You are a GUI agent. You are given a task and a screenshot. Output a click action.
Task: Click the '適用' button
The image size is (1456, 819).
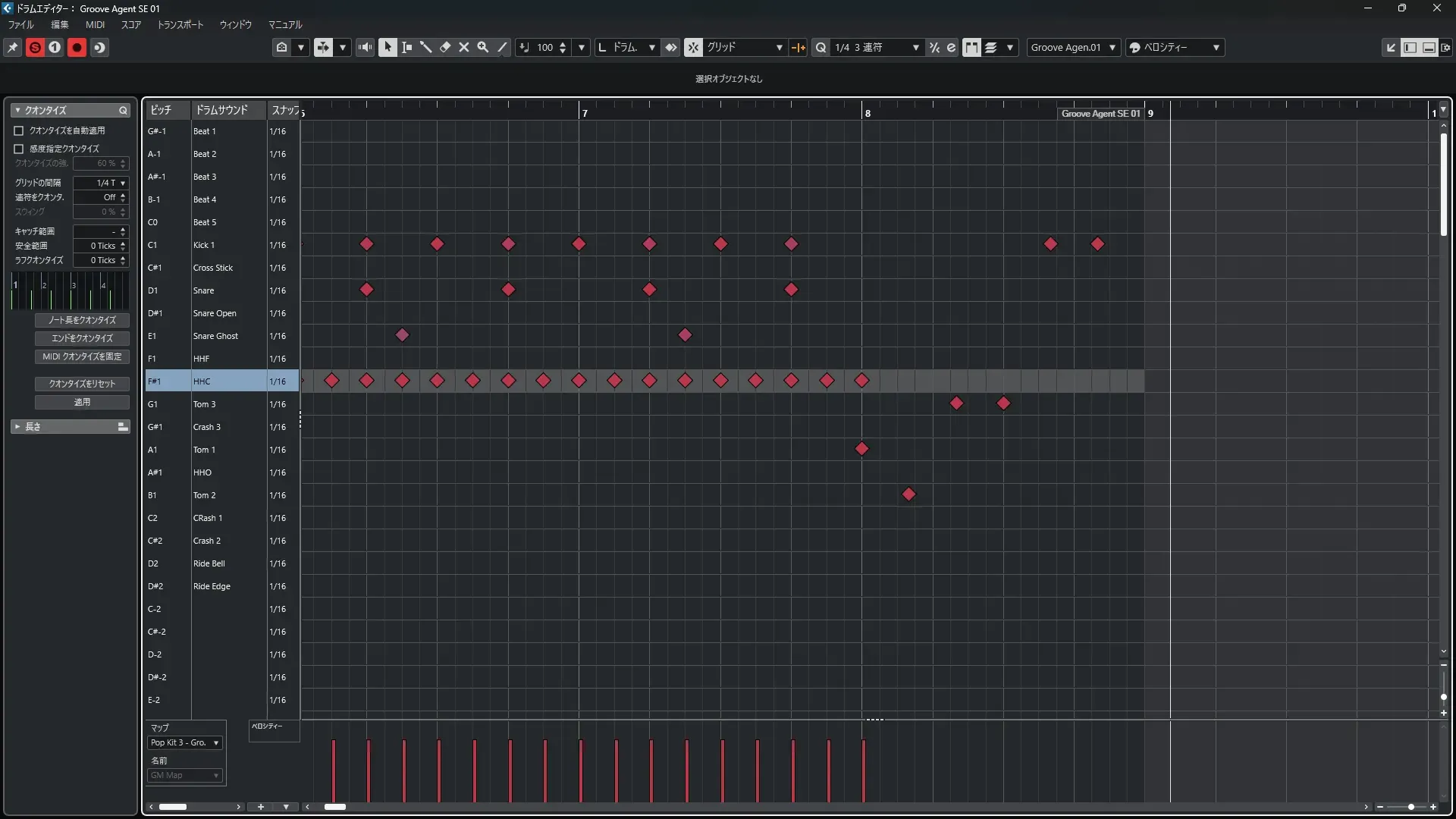click(x=82, y=402)
